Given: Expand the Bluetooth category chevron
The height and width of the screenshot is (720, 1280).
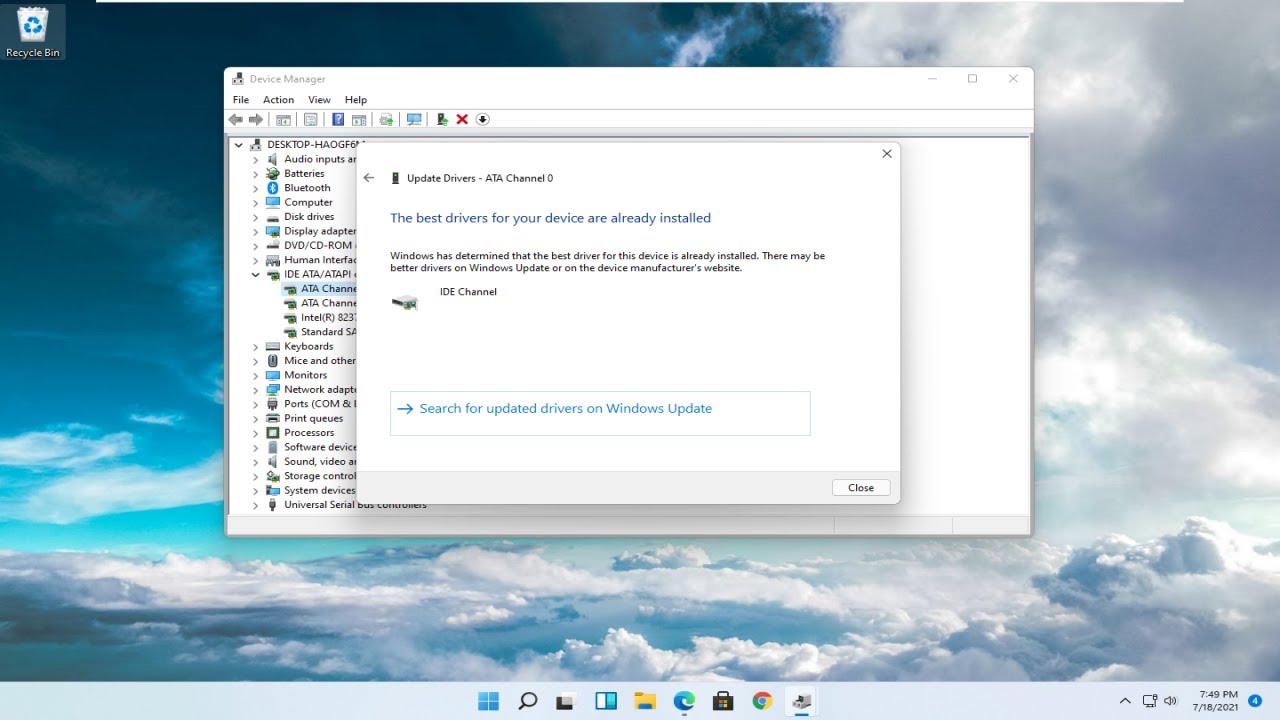Looking at the screenshot, I should (x=255, y=188).
